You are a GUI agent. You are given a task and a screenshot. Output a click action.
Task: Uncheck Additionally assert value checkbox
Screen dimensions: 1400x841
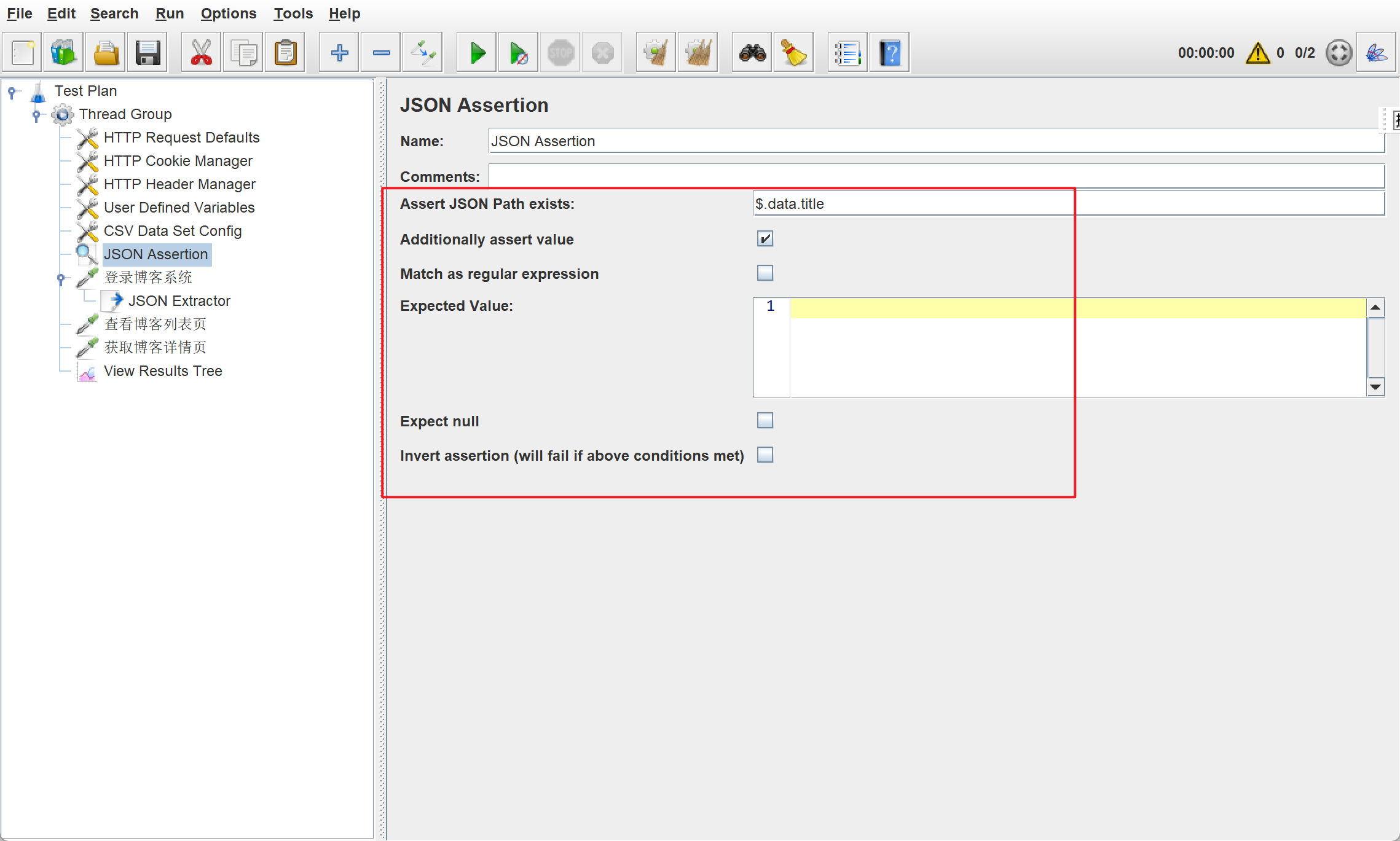[x=765, y=239]
